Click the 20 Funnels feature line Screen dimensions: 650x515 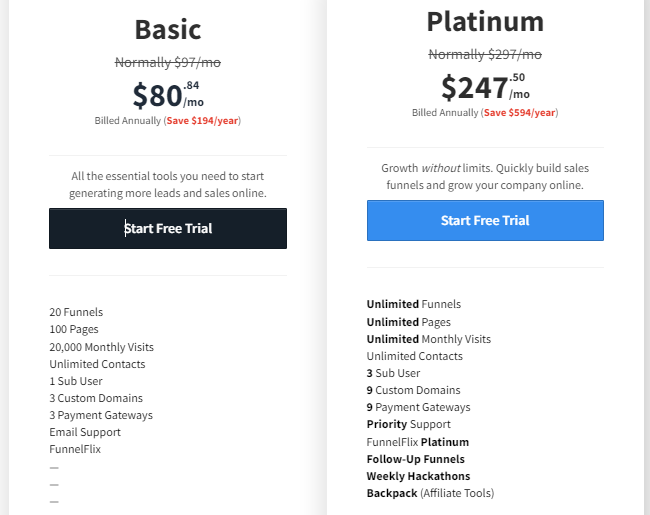point(76,312)
